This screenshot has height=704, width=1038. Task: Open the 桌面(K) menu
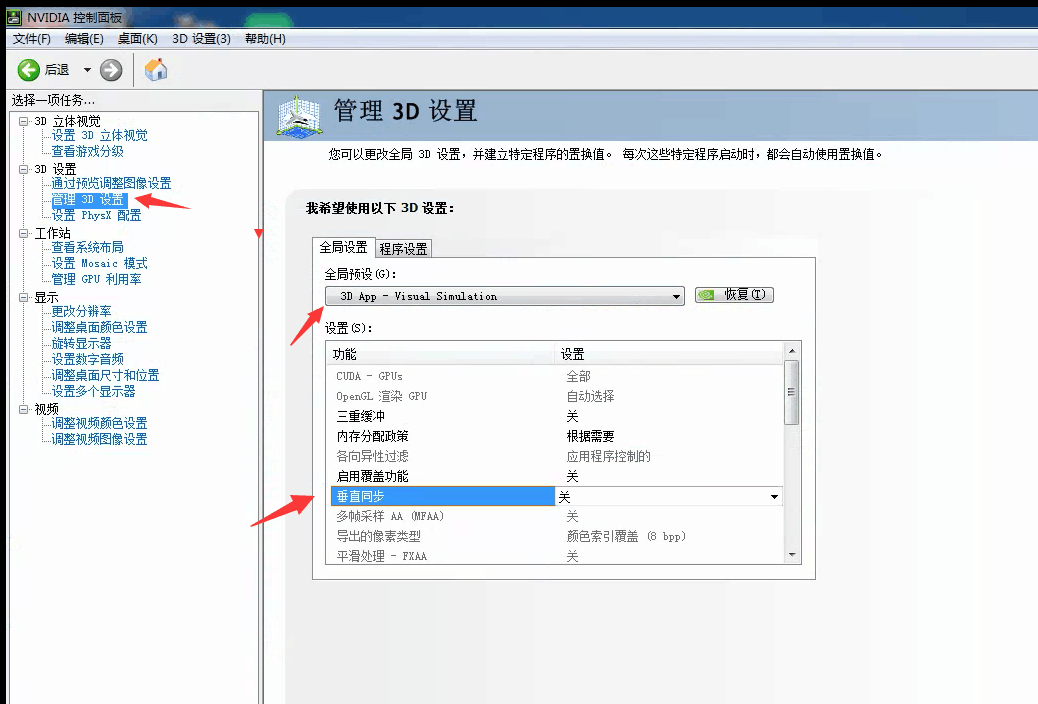point(137,38)
